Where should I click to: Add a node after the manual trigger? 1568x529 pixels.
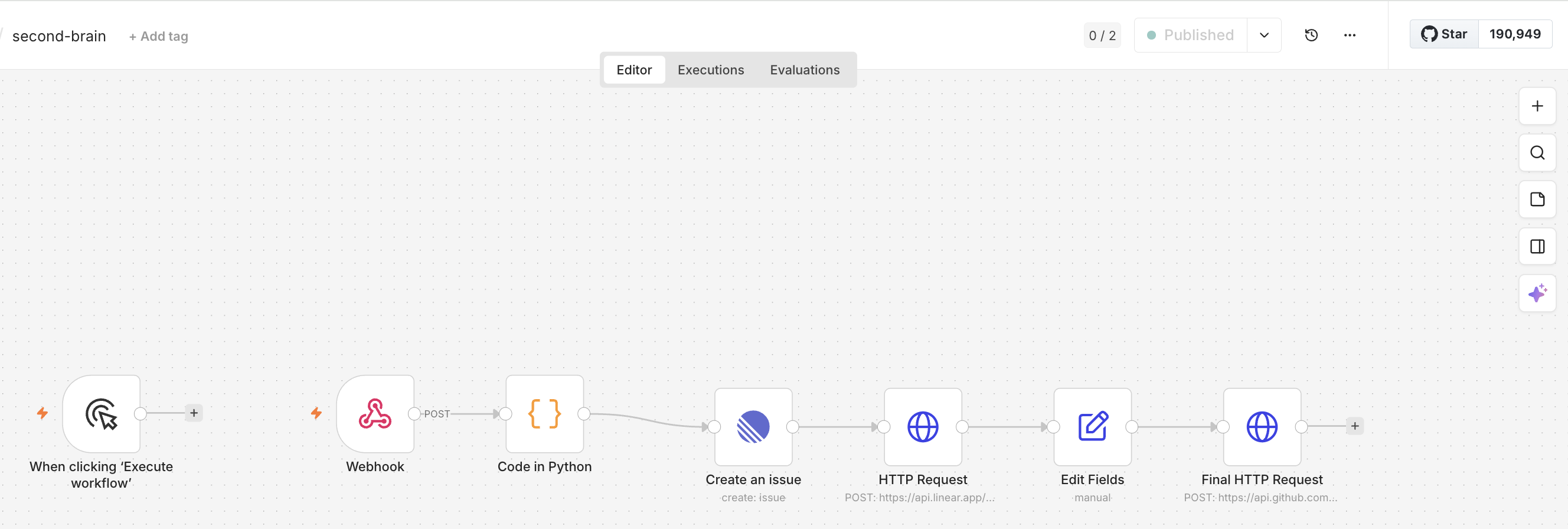(194, 413)
